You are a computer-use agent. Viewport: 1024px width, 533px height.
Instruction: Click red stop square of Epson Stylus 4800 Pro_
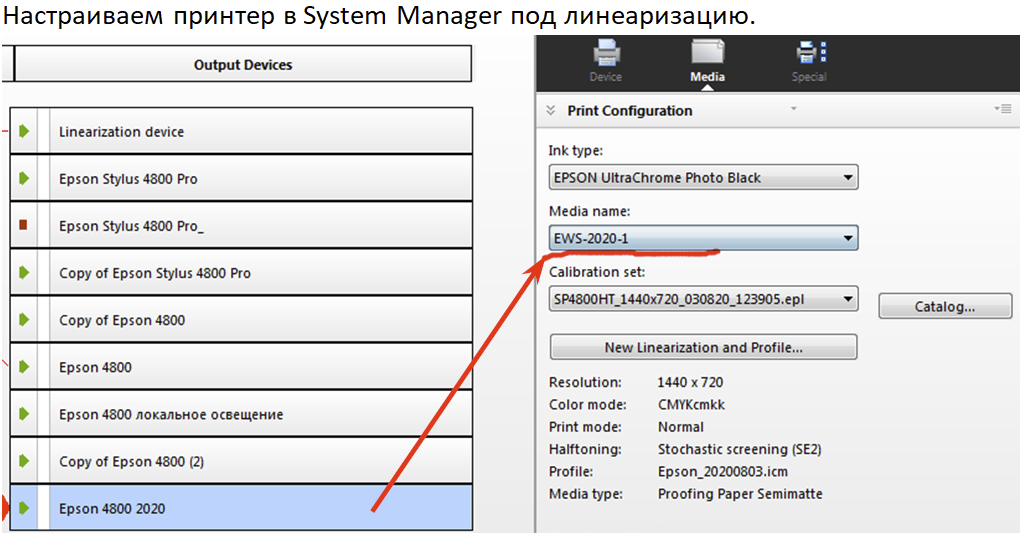pyautogui.click(x=24, y=225)
